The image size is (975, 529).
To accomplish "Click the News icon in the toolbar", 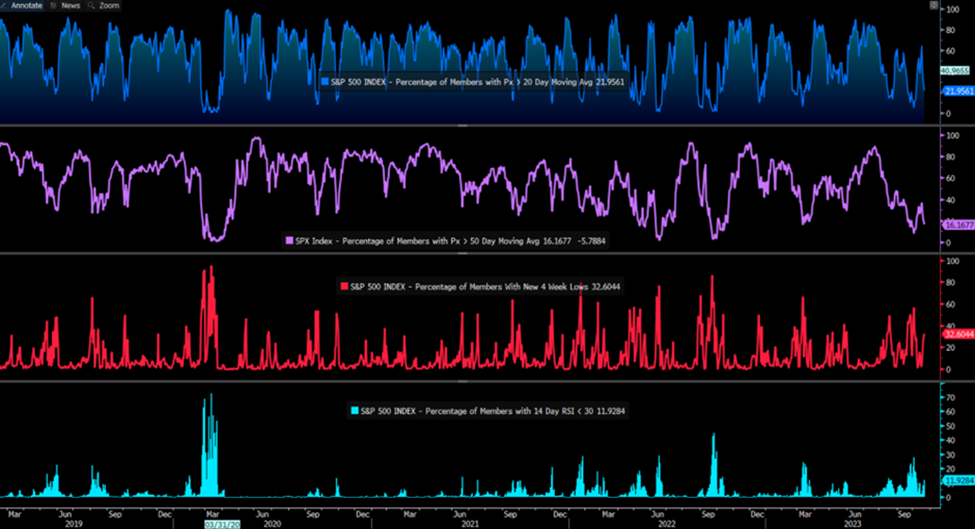I will click(x=53, y=5).
